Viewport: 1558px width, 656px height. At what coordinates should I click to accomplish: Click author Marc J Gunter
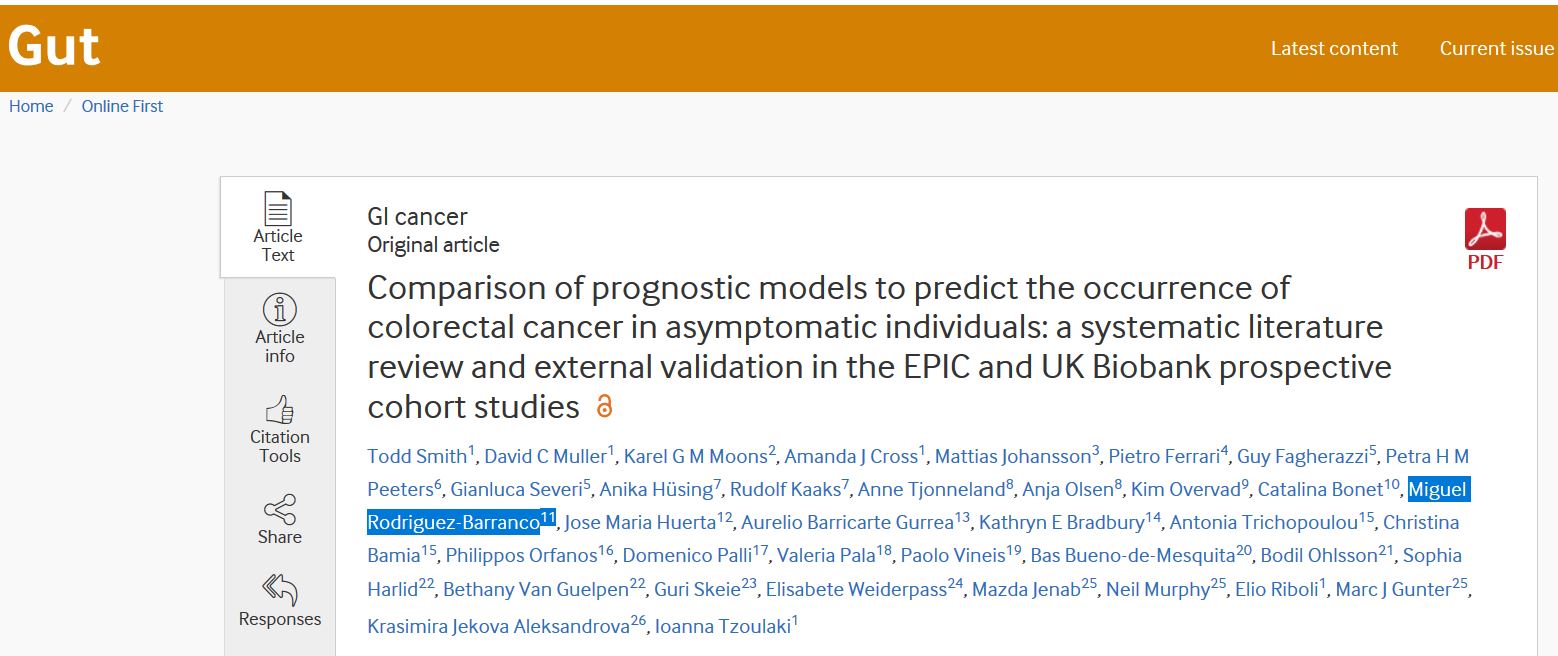[x=1393, y=590]
